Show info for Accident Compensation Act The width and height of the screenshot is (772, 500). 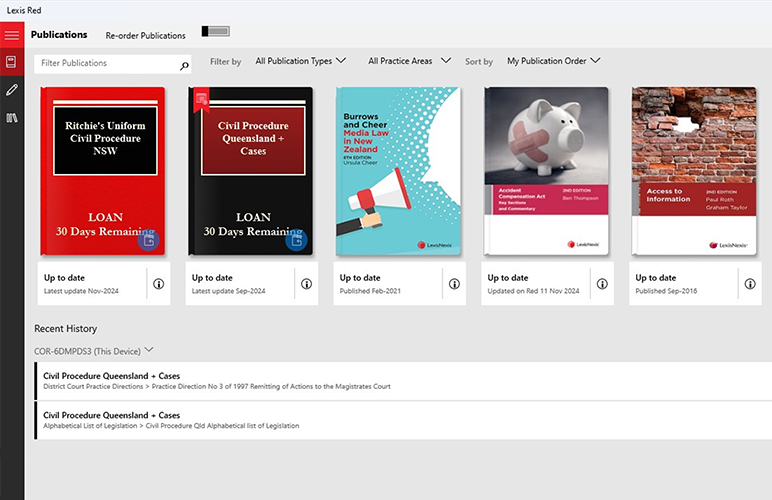point(602,284)
